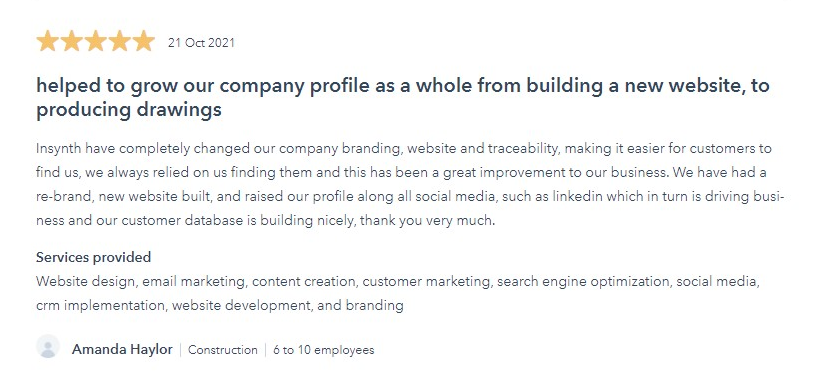This screenshot has width=828, height=379.
Task: Click the review headline about company profile
Action: (403, 98)
